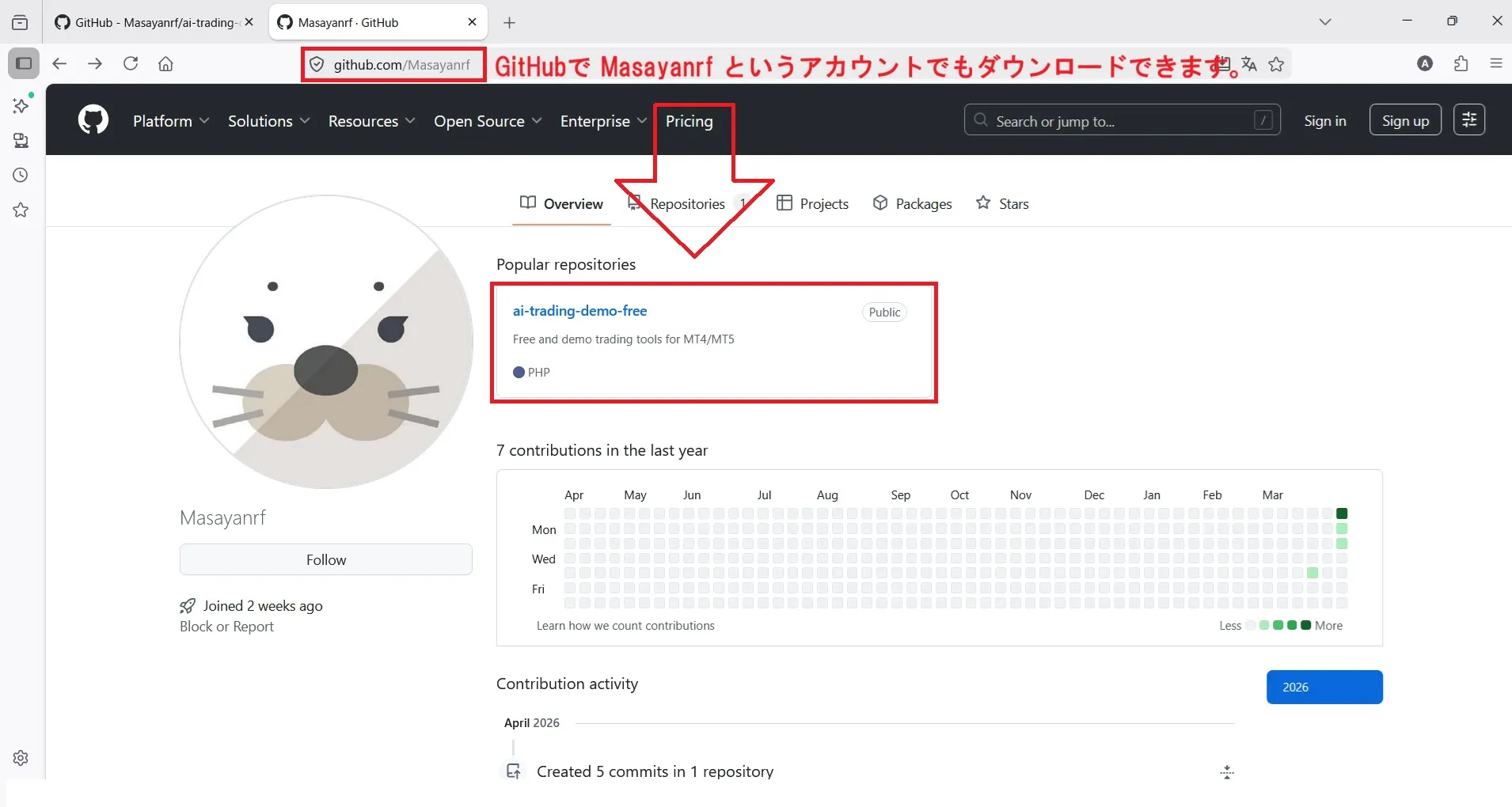Switch to the Overview tab

click(x=561, y=204)
